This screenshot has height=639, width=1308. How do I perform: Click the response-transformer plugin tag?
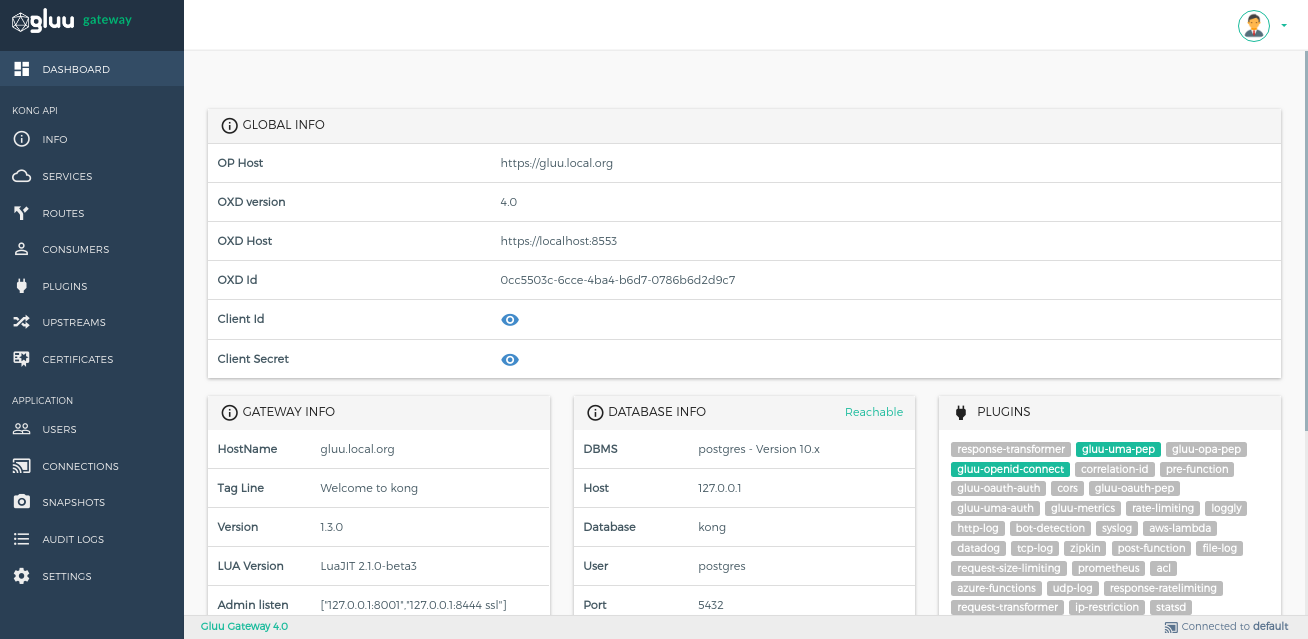coord(1011,450)
